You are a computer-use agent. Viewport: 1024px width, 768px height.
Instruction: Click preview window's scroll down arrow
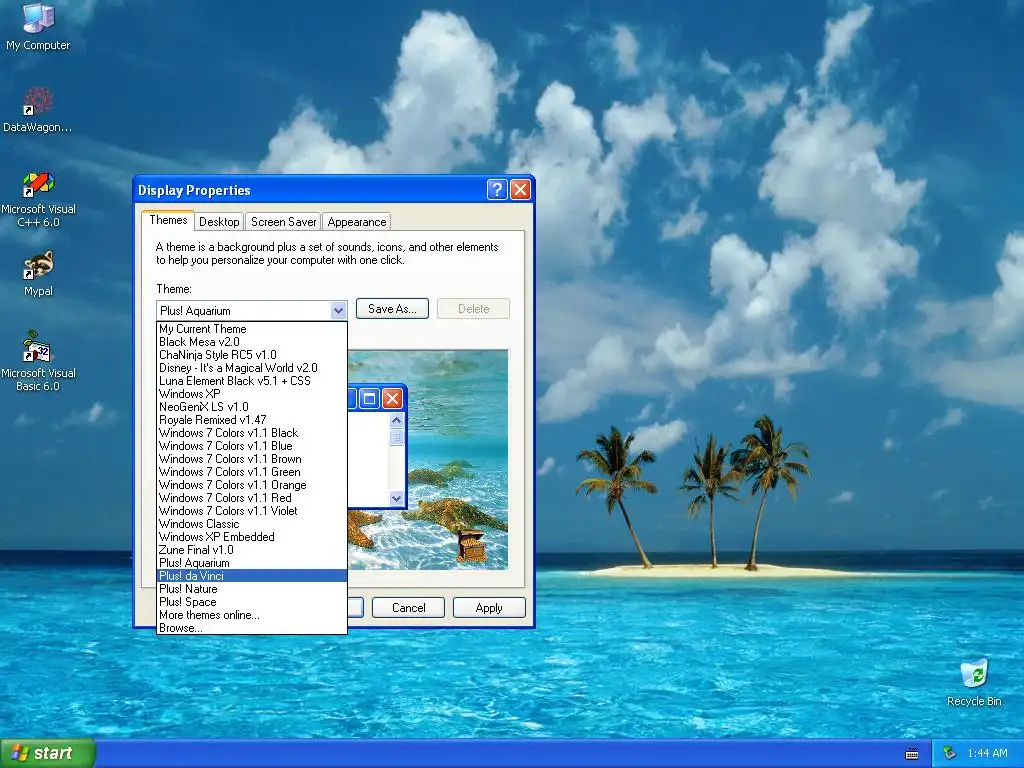(396, 498)
